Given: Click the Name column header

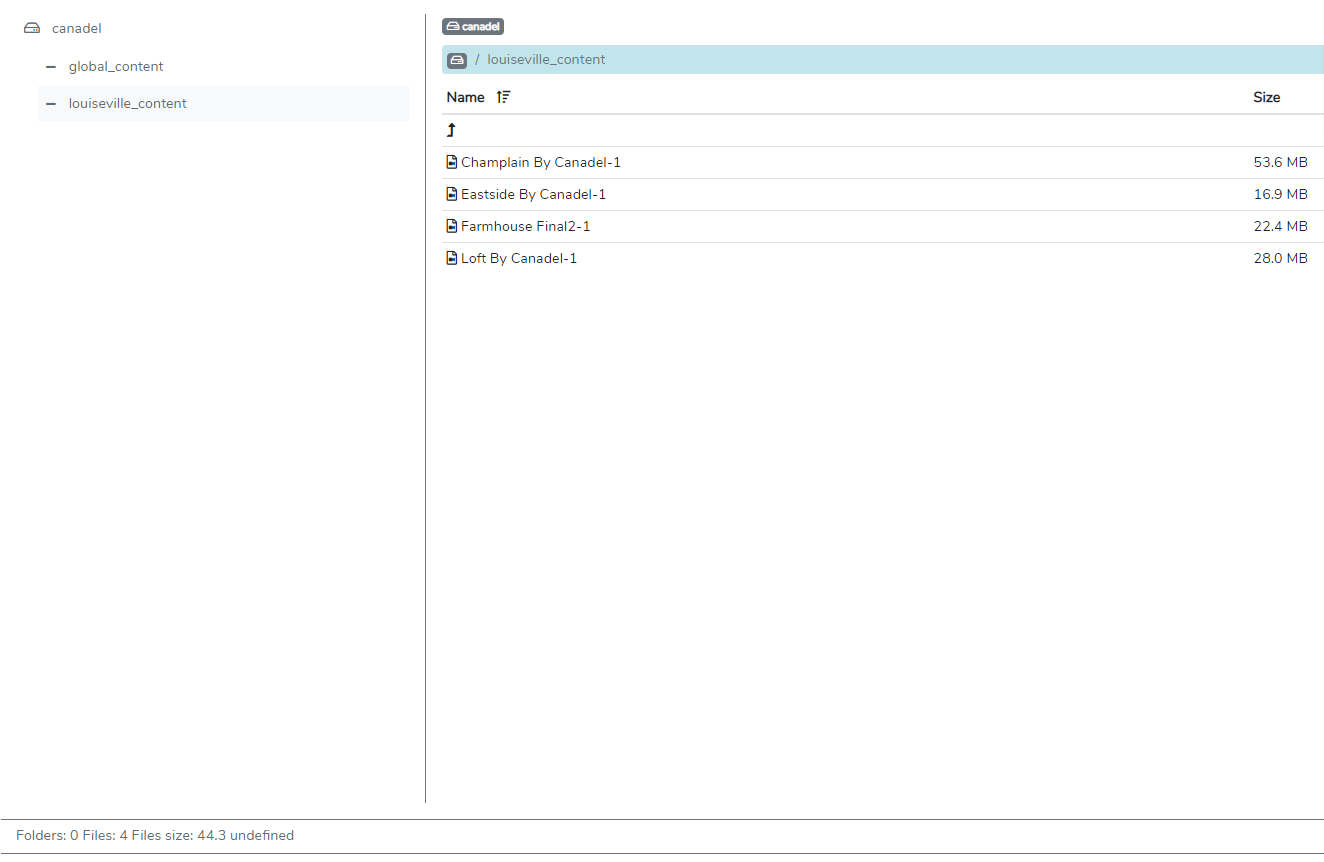Looking at the screenshot, I should point(465,96).
